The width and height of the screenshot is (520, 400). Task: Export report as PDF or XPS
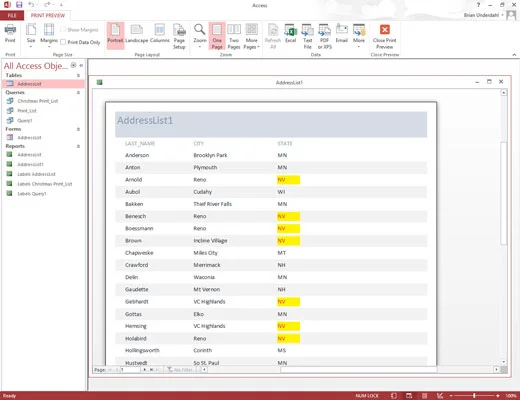coord(325,36)
